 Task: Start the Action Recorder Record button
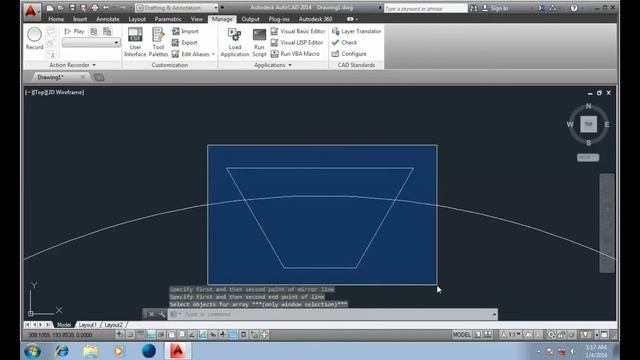pos(34,39)
